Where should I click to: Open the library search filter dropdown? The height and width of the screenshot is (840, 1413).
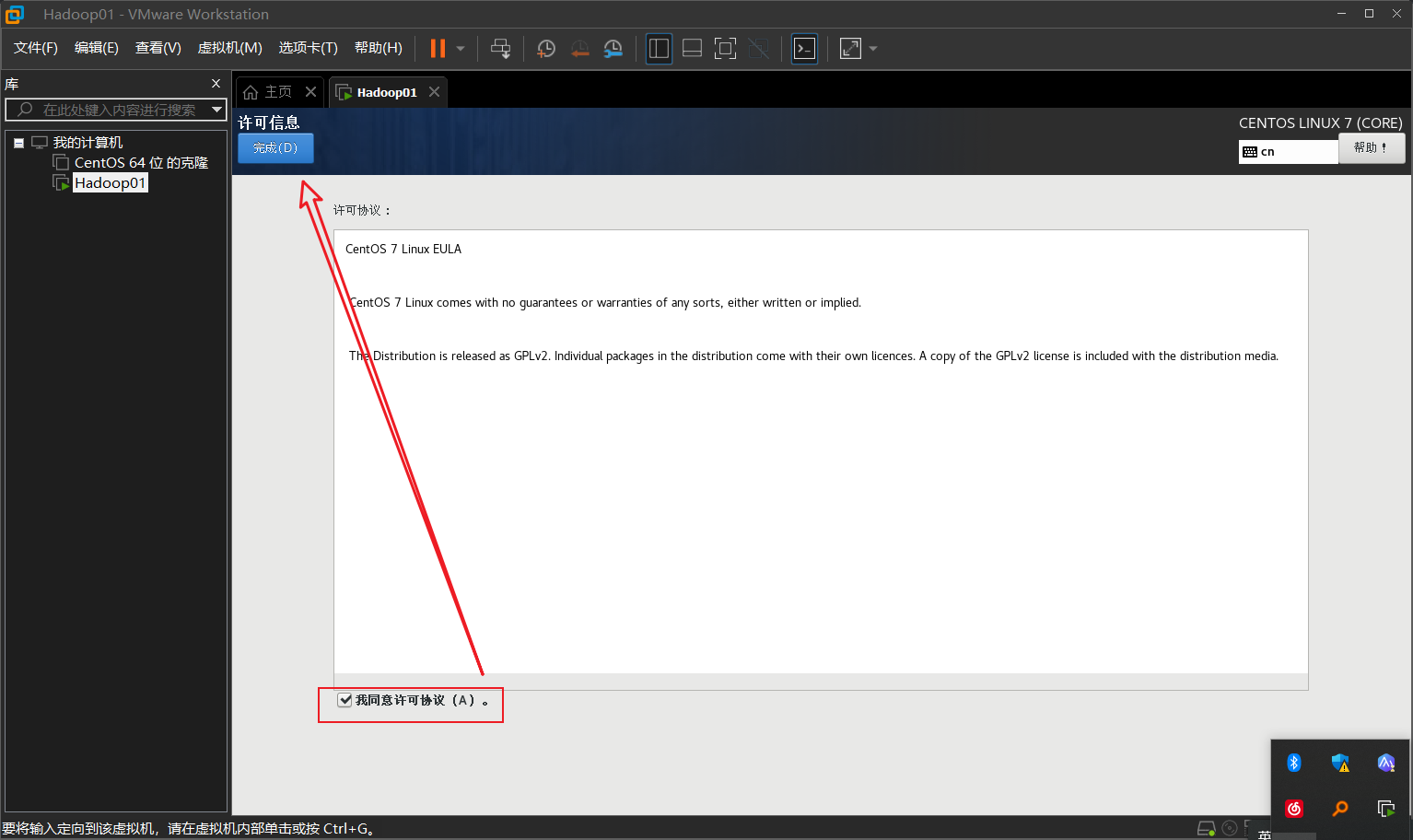pos(217,110)
